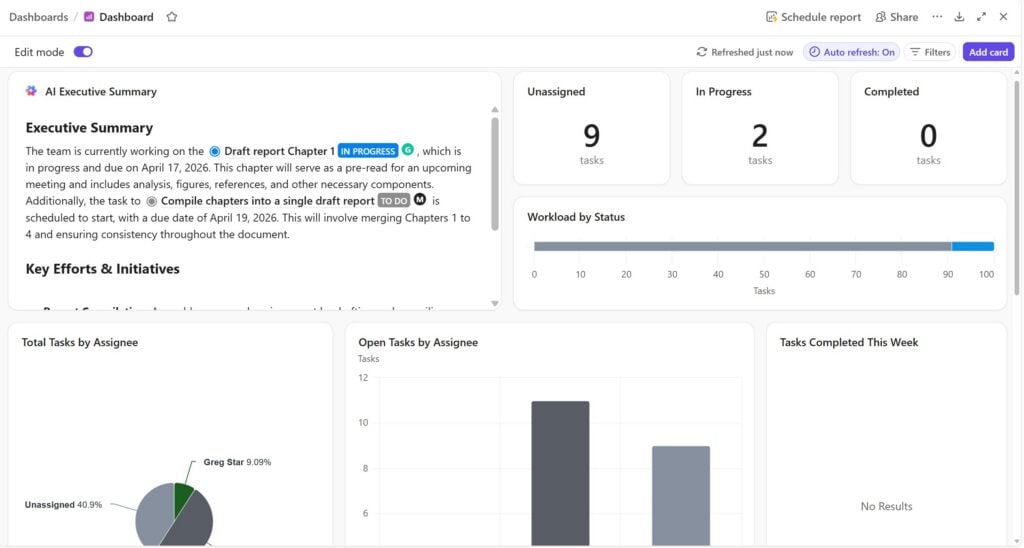1024x548 pixels.
Task: Open Compile chapters into a single draft report task
Action: click(x=268, y=201)
